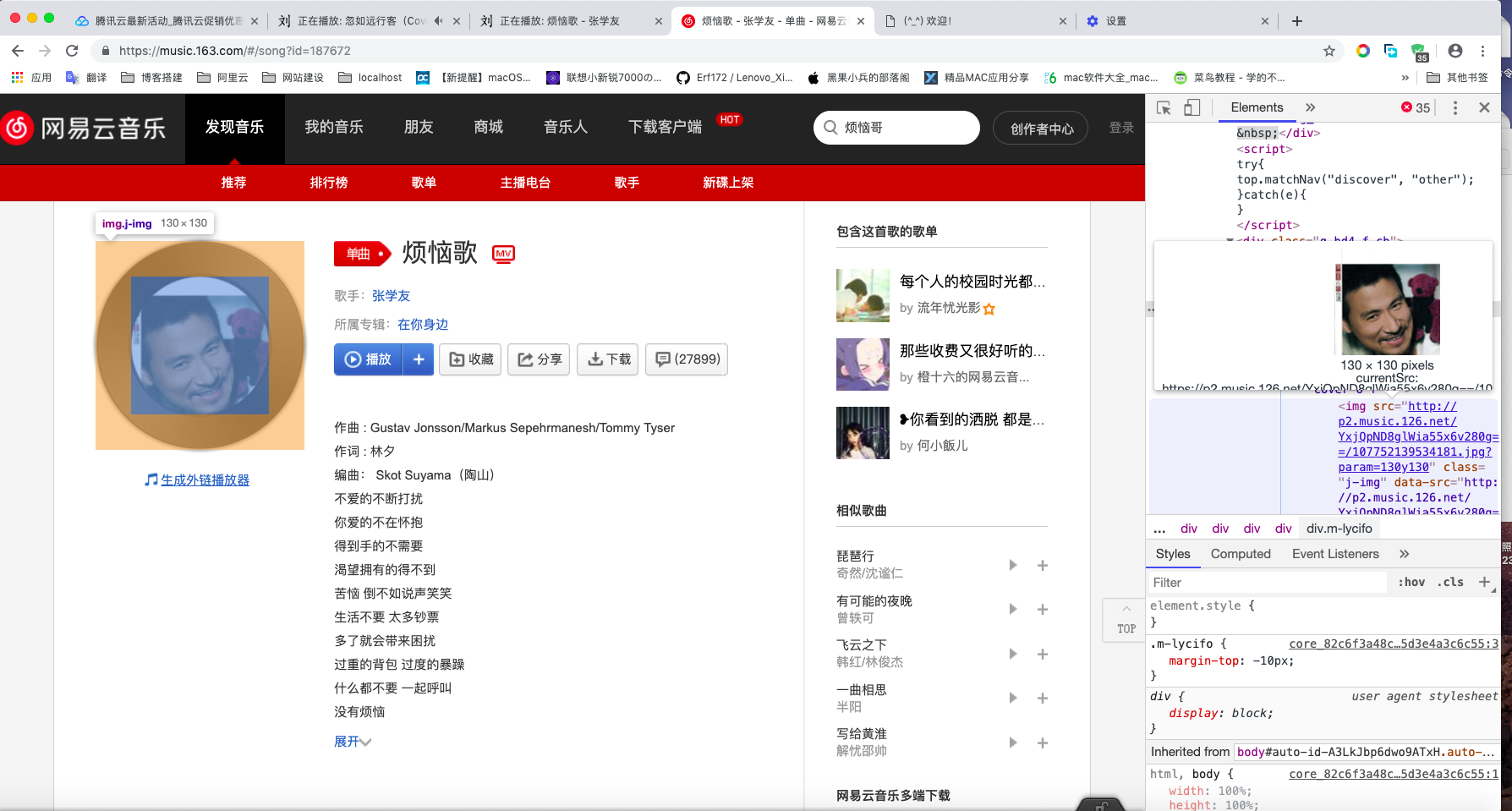Toggle .cls class editor in Styles
This screenshot has height=811, width=1512.
coord(1450,582)
